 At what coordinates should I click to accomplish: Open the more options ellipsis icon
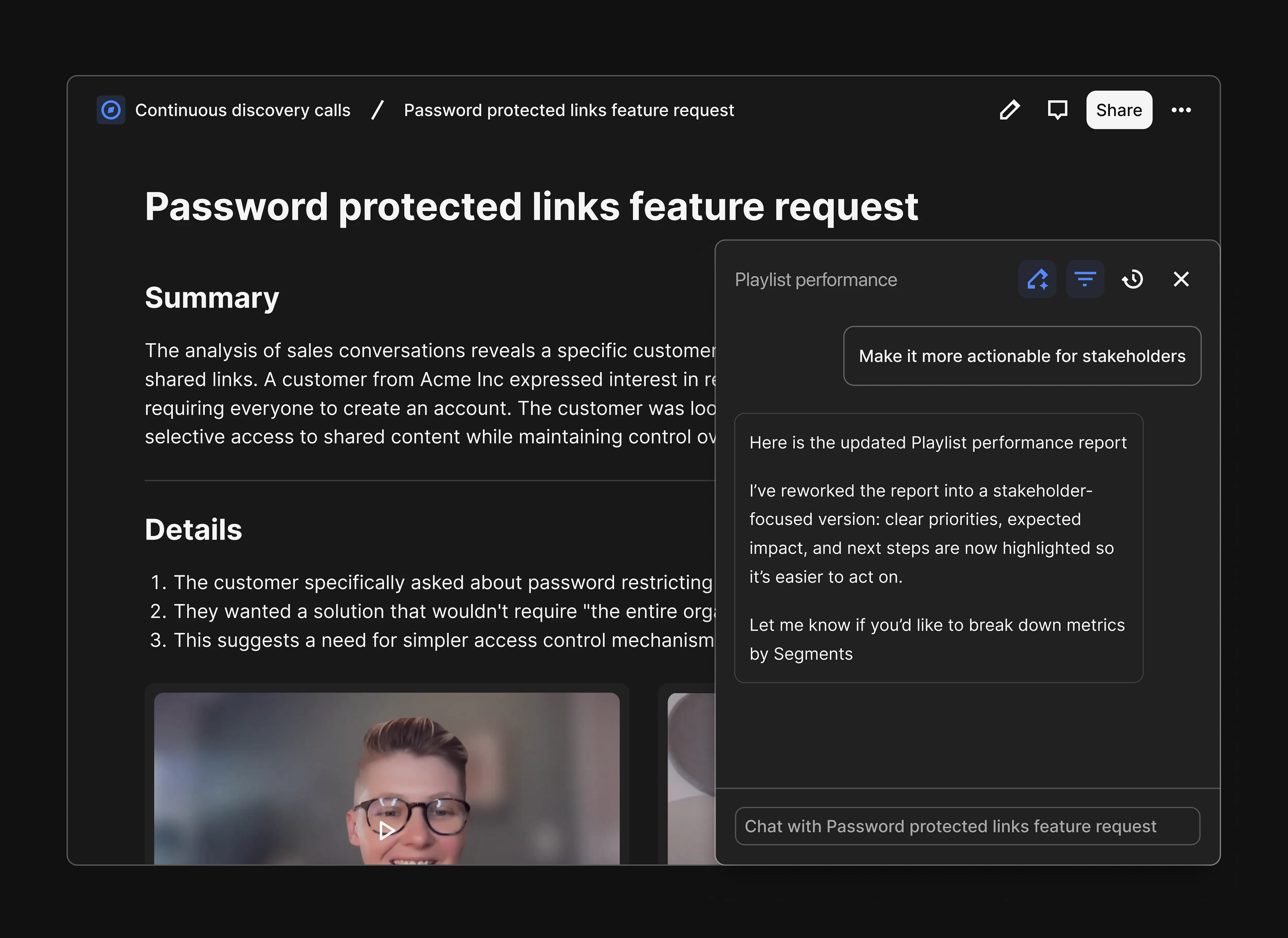[x=1182, y=110]
